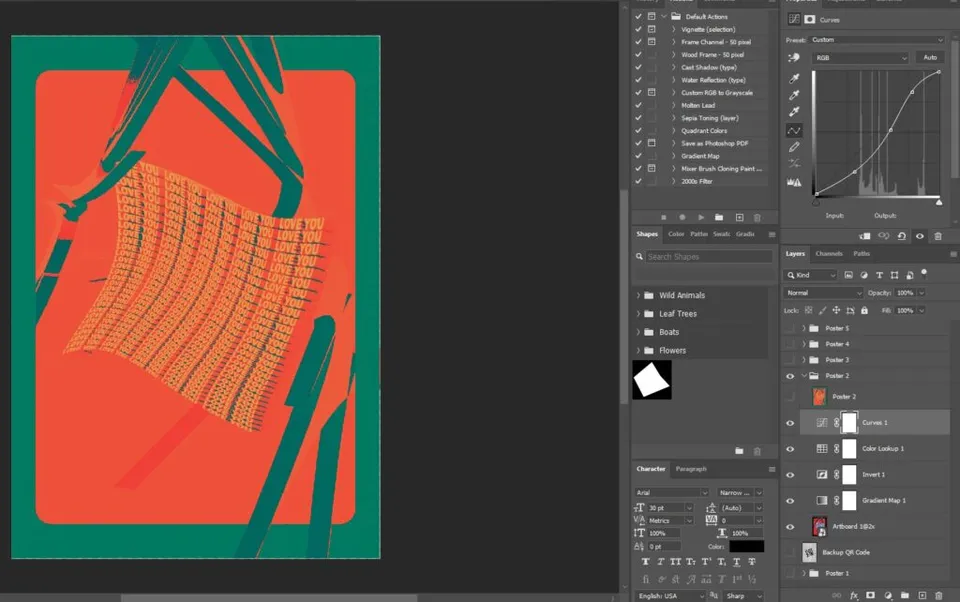Pick the white point eyedropper in Curves

(794, 111)
